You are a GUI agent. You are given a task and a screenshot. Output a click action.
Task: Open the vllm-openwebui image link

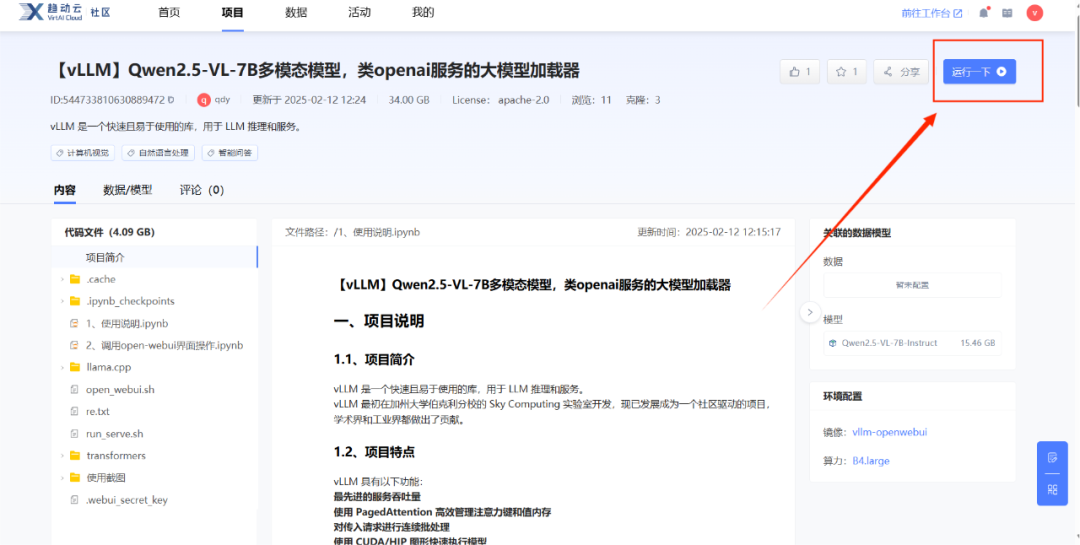tap(891, 432)
